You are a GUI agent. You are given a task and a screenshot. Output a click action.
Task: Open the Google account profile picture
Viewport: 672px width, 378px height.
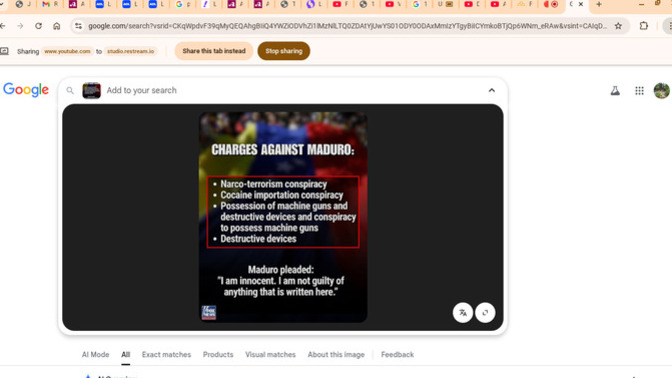[661, 90]
